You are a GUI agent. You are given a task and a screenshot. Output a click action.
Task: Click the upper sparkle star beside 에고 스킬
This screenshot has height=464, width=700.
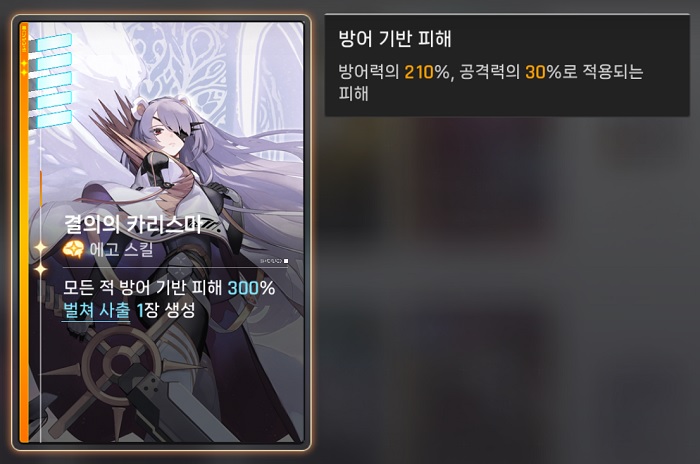[41, 247]
